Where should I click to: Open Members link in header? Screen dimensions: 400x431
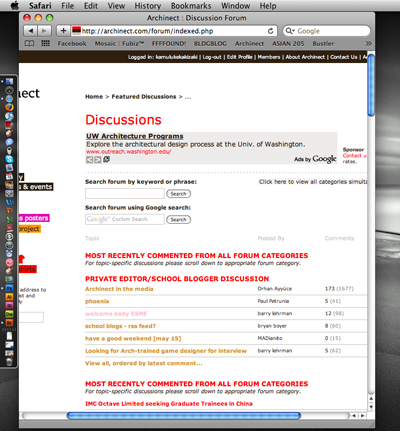pyautogui.click(x=269, y=57)
